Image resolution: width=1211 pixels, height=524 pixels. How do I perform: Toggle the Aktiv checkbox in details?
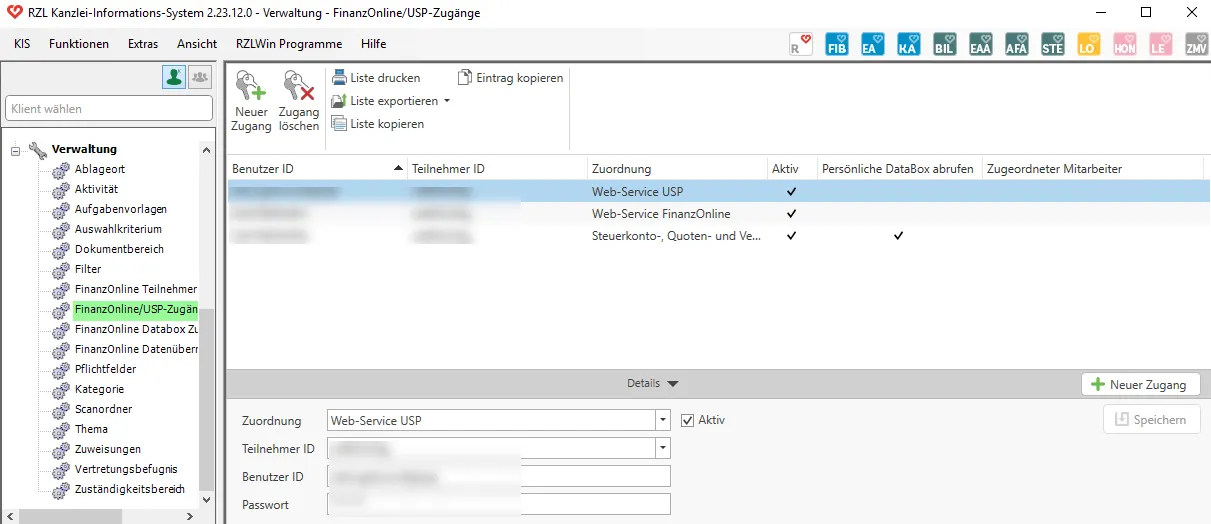click(x=688, y=420)
